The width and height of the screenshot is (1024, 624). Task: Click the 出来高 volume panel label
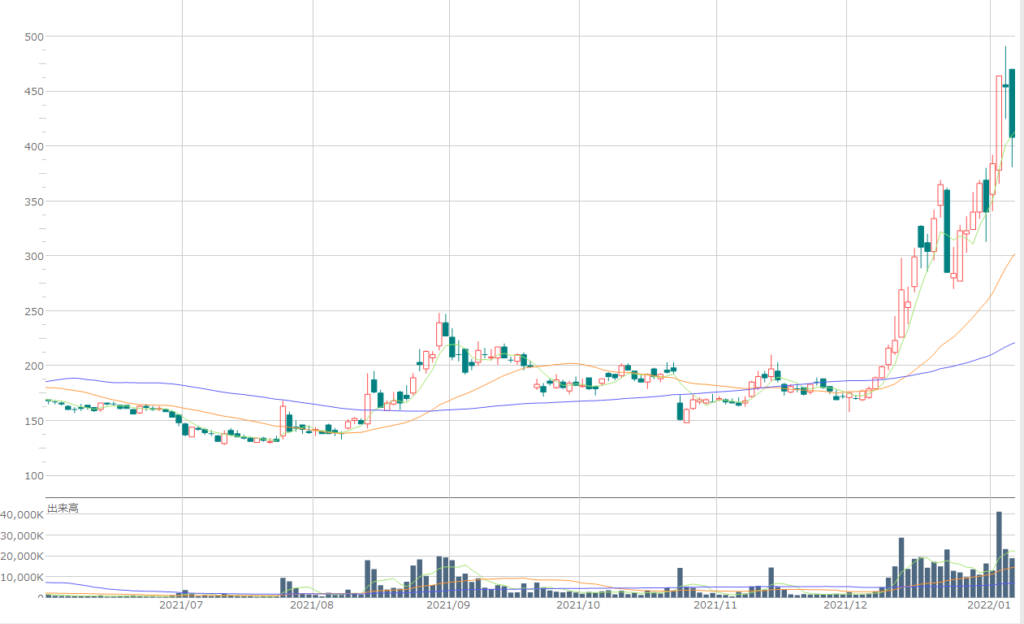pos(63,508)
